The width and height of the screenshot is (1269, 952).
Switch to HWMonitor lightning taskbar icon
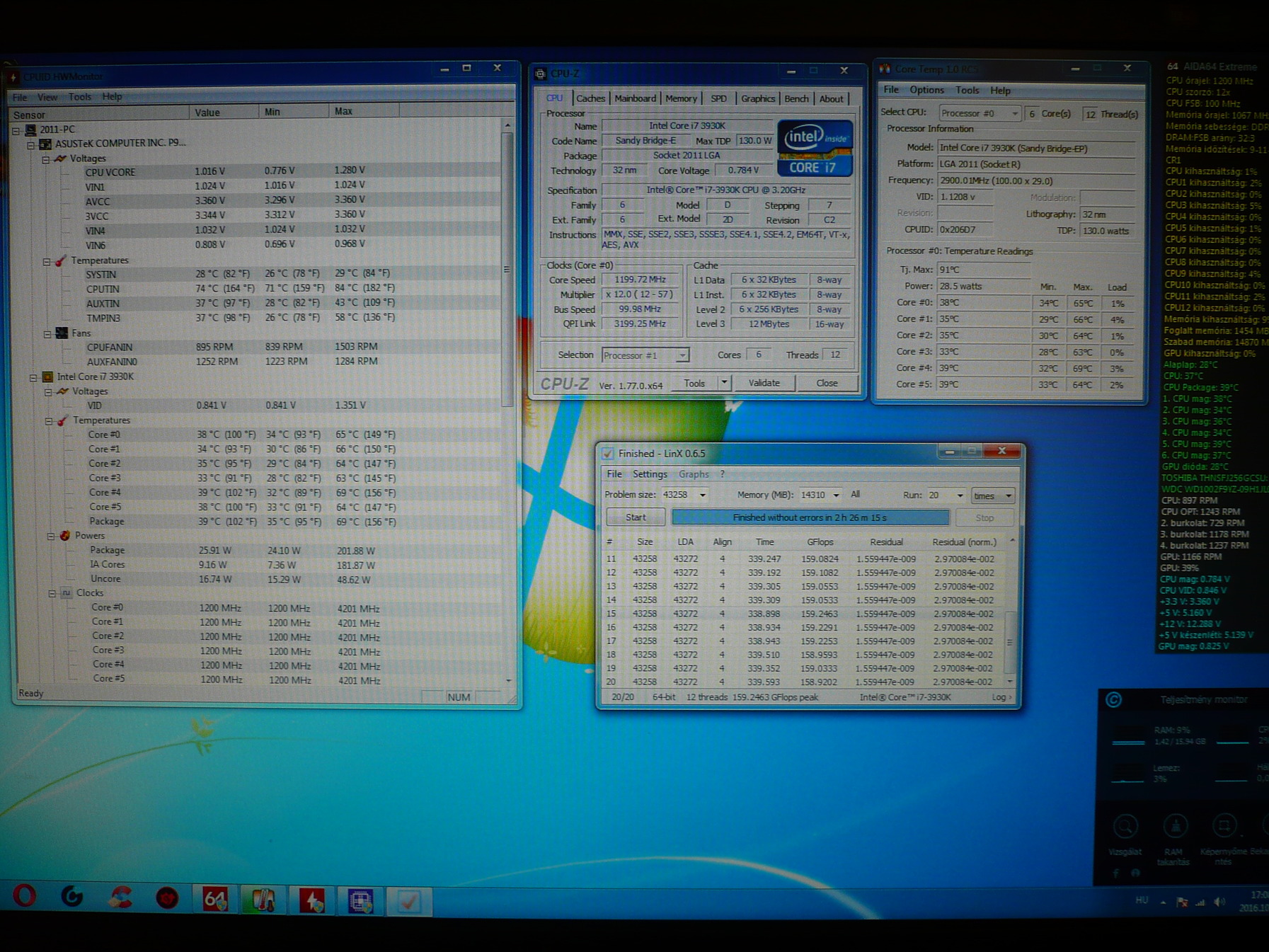311,901
